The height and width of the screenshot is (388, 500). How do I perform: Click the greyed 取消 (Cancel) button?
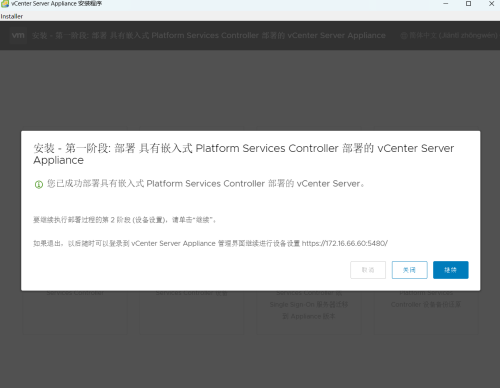point(368,270)
